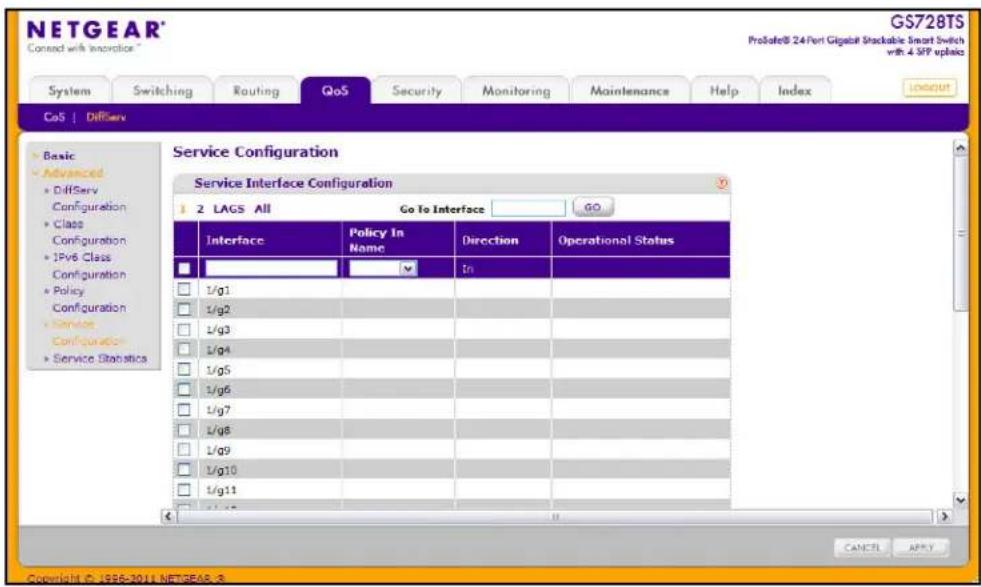Open the Monitoring tab
Viewport: 981px width, 587px height.
click(x=516, y=91)
